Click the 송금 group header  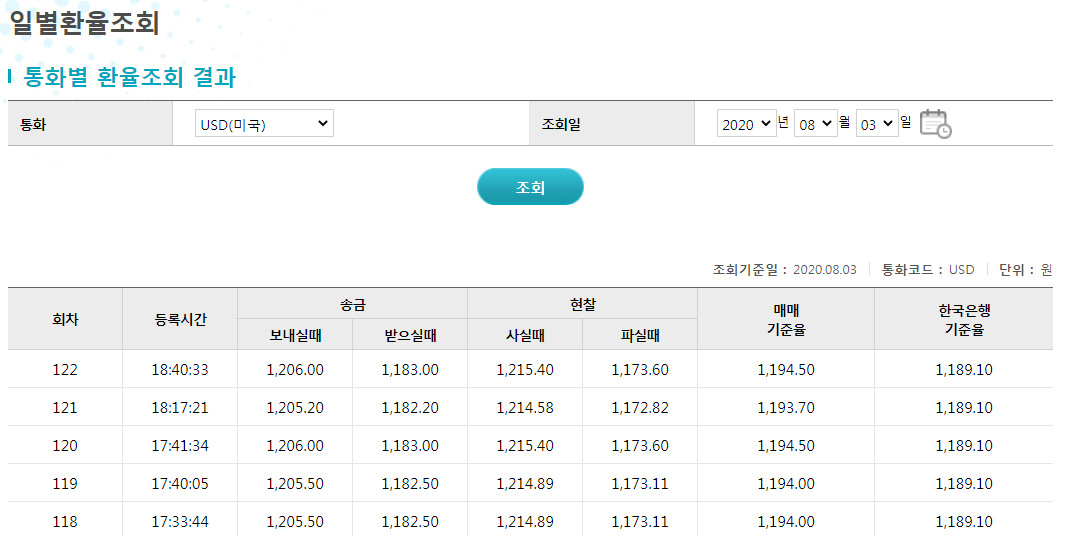tap(352, 304)
